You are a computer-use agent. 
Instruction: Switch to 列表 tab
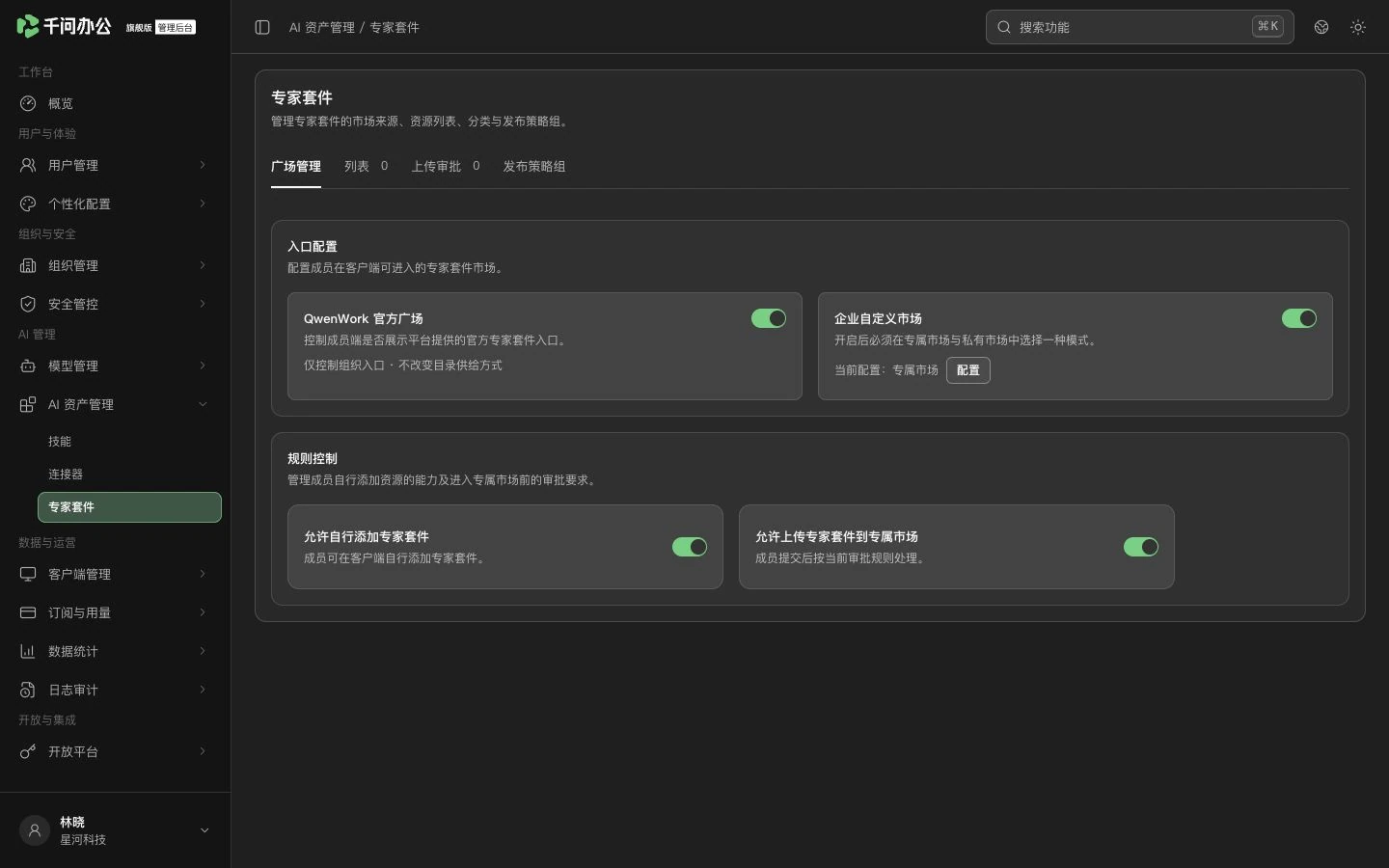click(x=367, y=166)
